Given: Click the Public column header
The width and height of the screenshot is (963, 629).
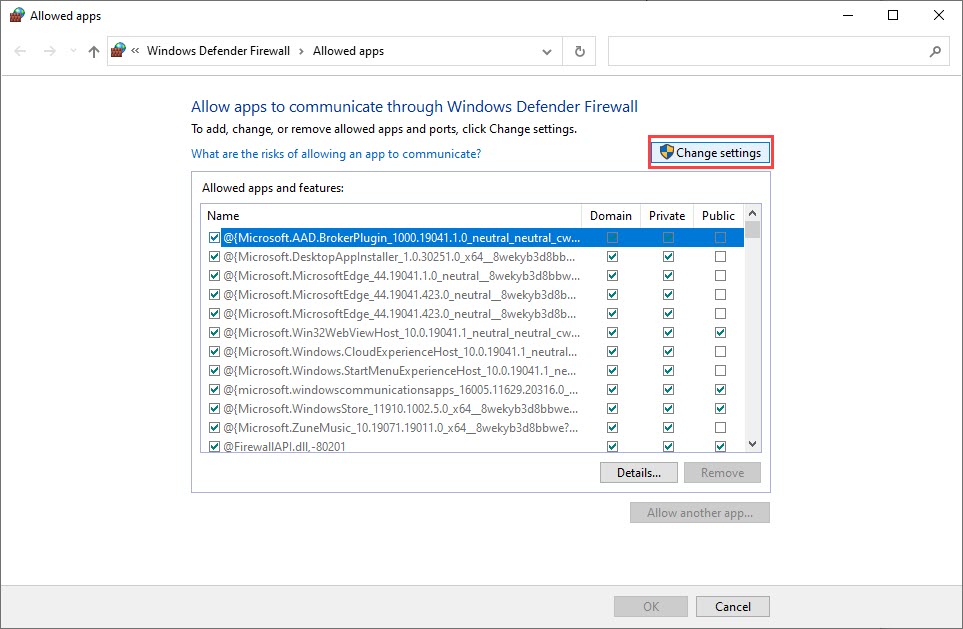Looking at the screenshot, I should pyautogui.click(x=718, y=216).
